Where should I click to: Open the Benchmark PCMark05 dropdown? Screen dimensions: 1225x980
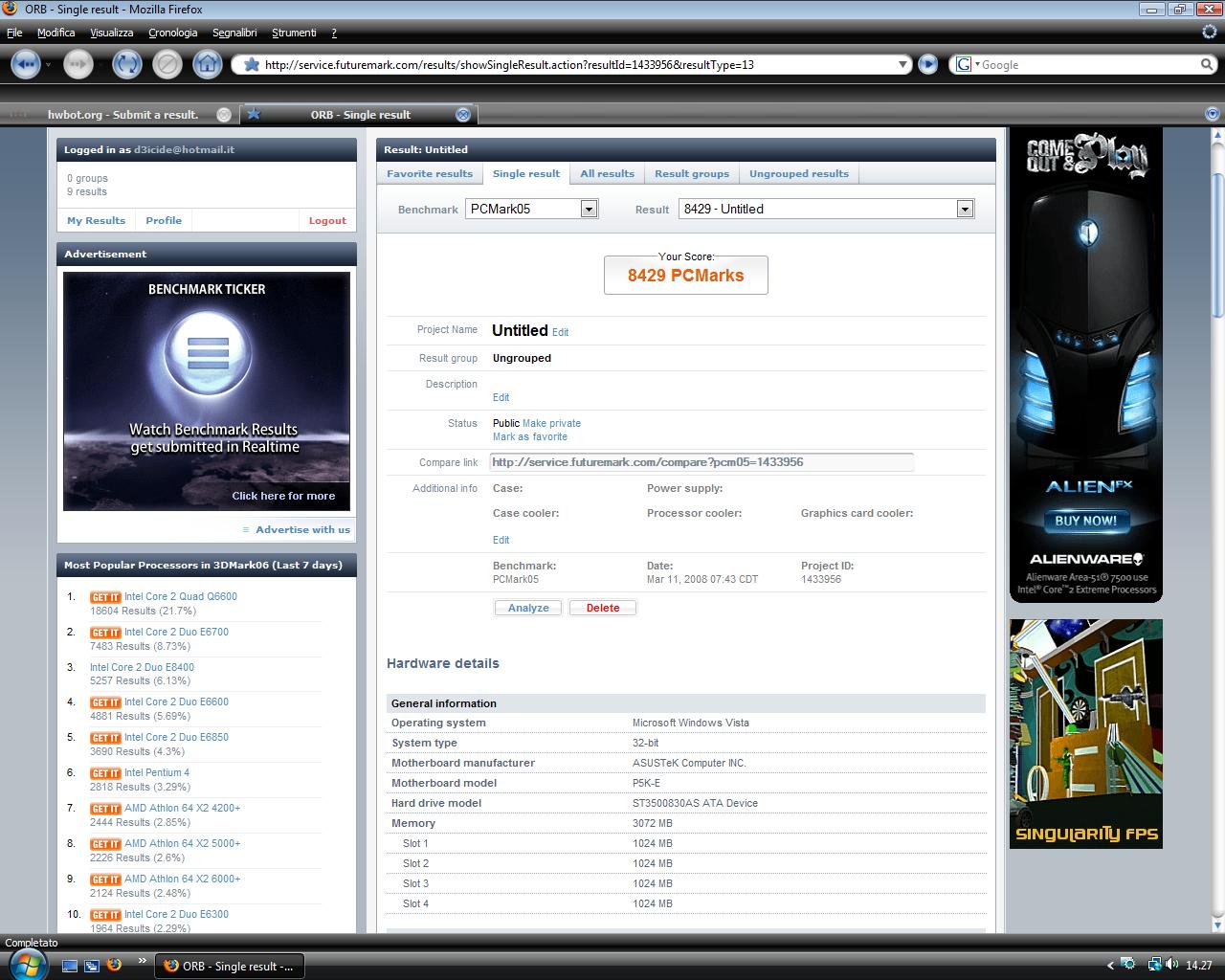click(531, 209)
